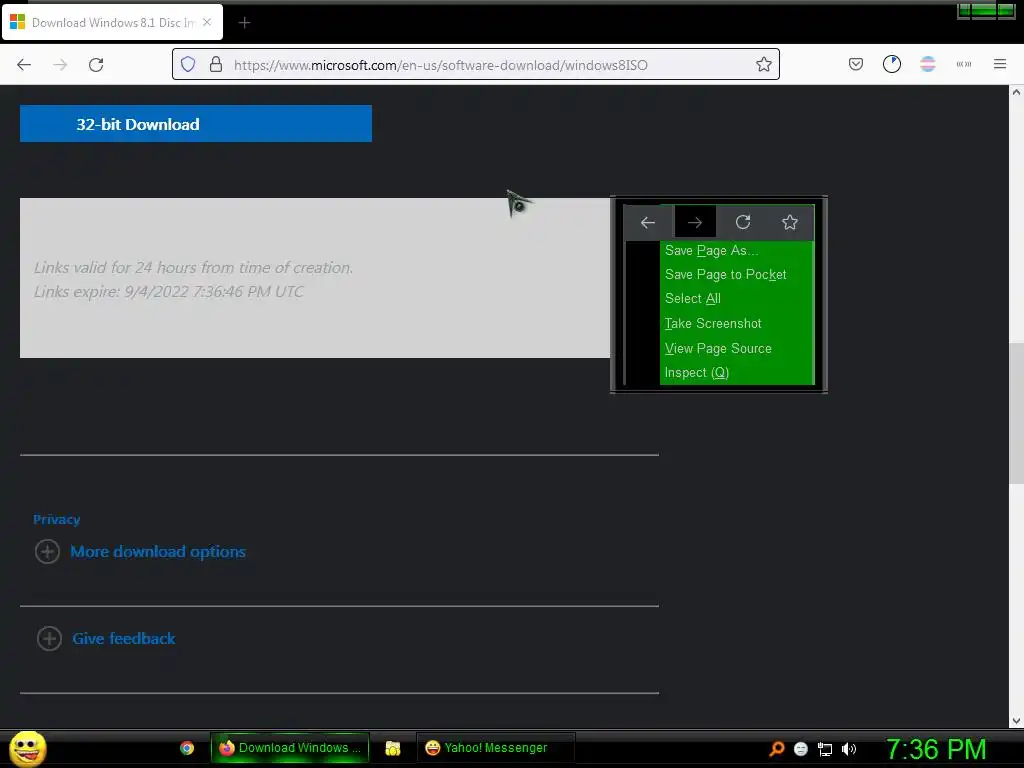Viewport: 1024px width, 768px height.
Task: Open the More download options link
Action: (x=158, y=552)
